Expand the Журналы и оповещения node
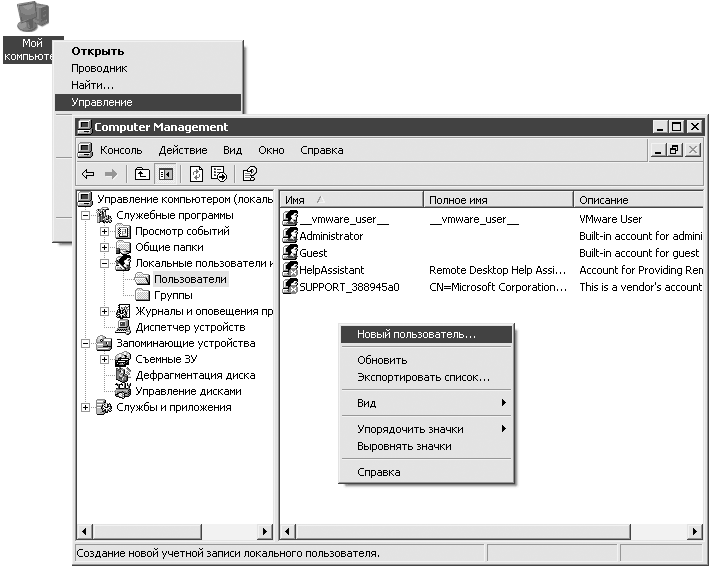The height and width of the screenshot is (568, 709). [104, 311]
